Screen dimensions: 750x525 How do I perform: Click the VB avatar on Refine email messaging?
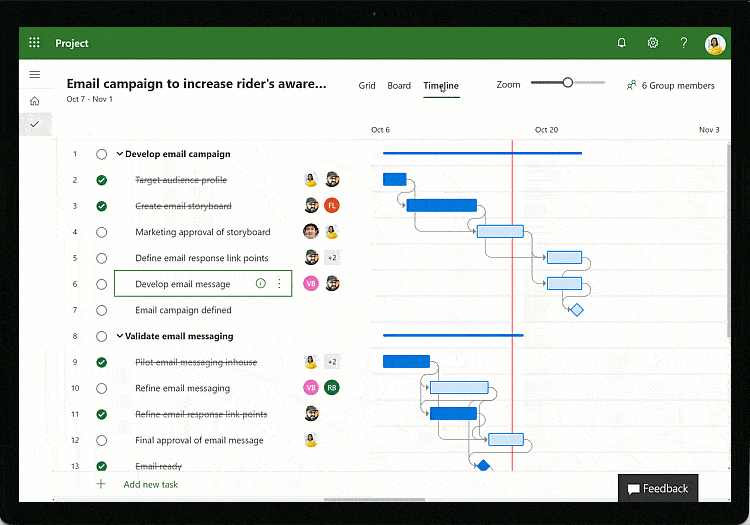click(311, 388)
